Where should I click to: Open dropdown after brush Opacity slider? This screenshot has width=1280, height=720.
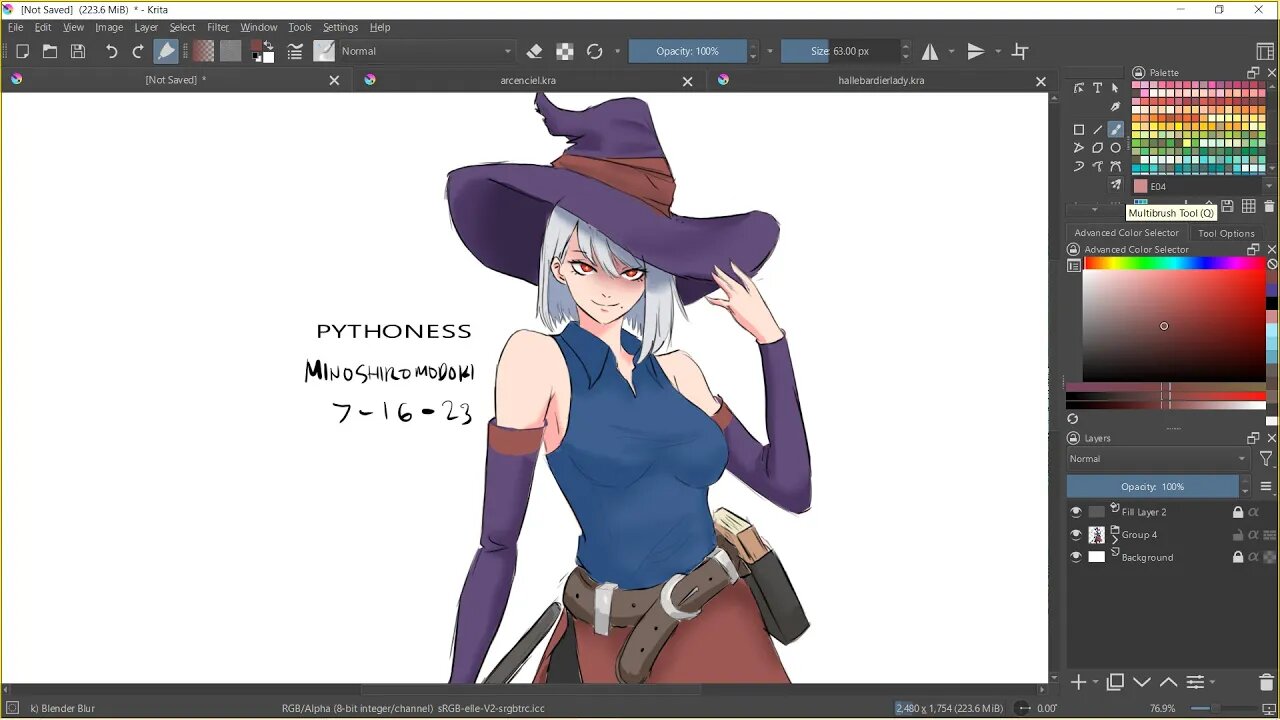(770, 51)
